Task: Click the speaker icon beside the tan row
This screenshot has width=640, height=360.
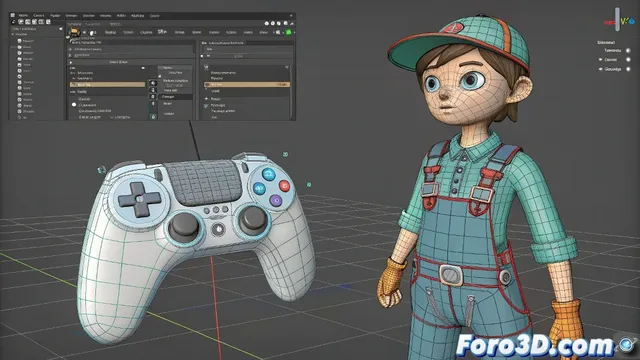Action: tap(153, 83)
